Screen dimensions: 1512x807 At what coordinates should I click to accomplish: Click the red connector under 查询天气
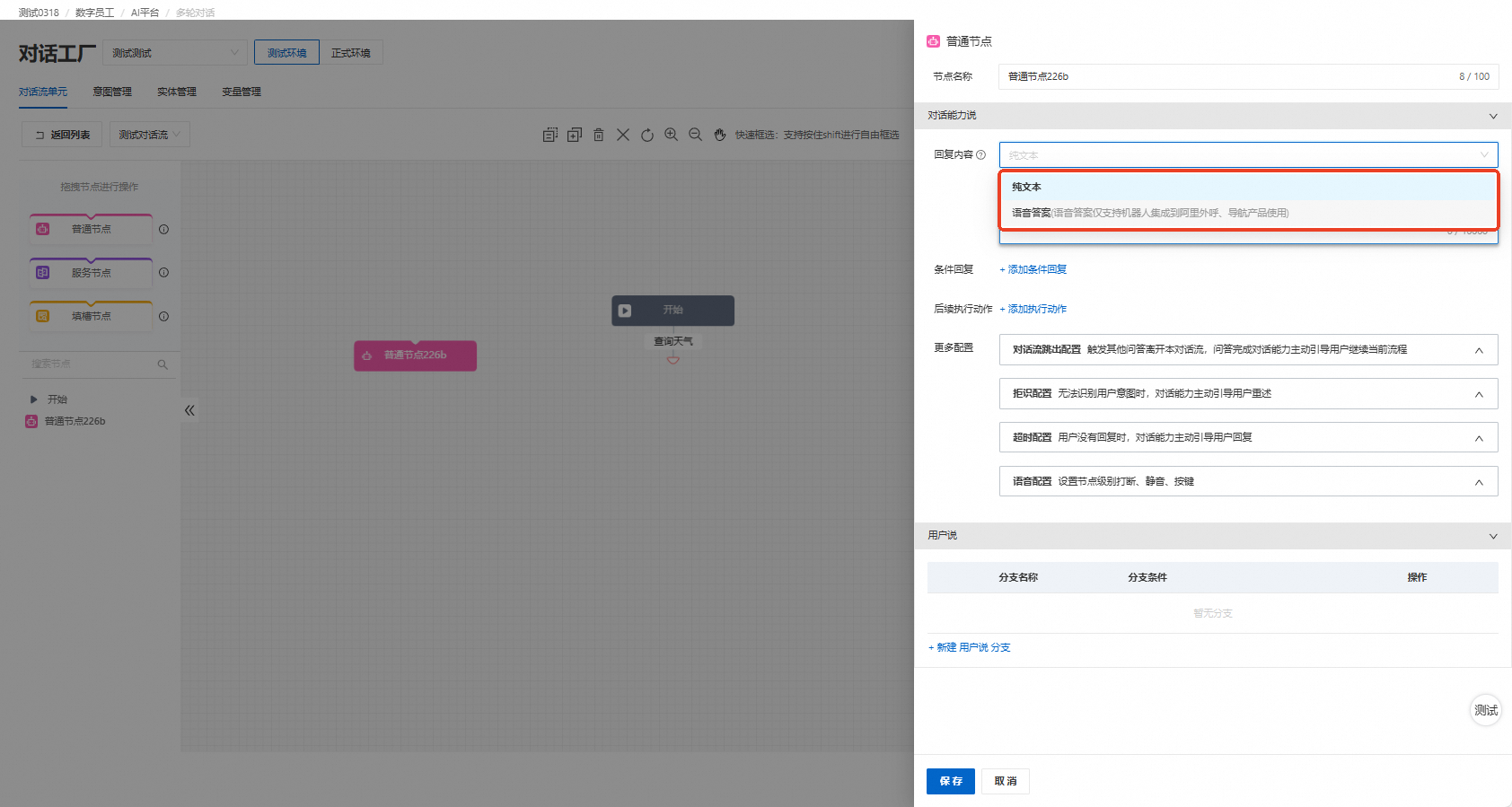(673, 359)
